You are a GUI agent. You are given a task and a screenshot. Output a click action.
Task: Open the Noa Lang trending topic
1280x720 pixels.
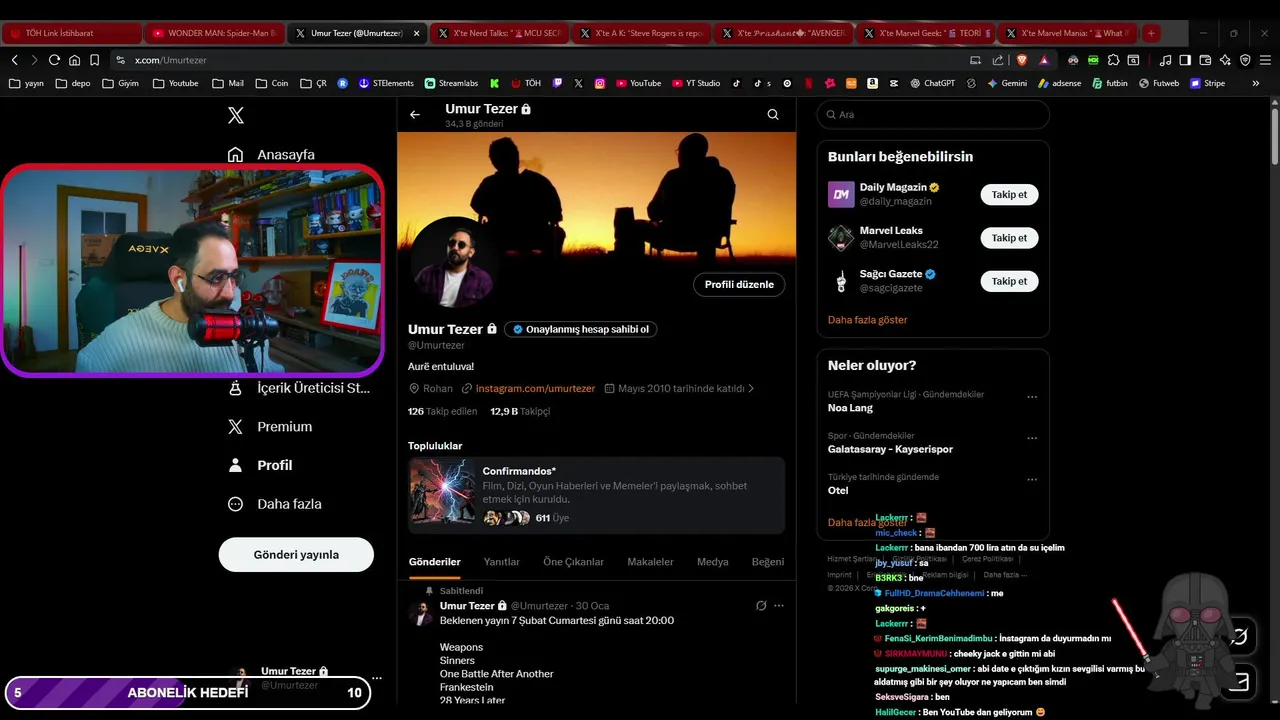pyautogui.click(x=850, y=408)
